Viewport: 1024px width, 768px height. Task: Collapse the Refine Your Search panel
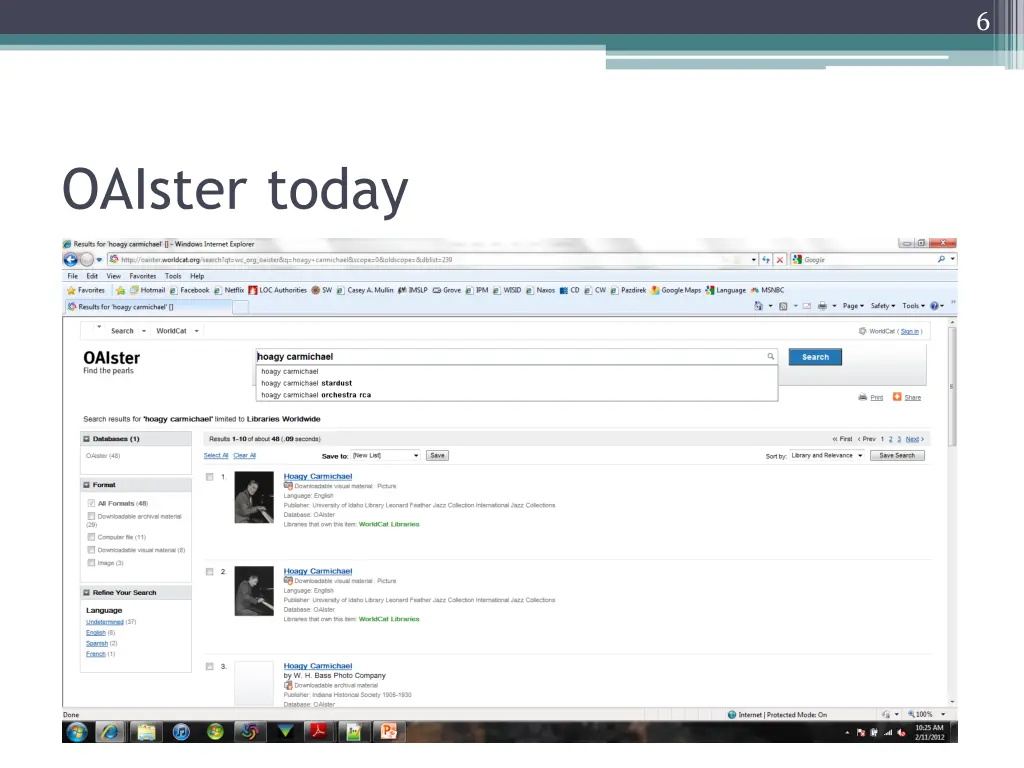(x=86, y=592)
